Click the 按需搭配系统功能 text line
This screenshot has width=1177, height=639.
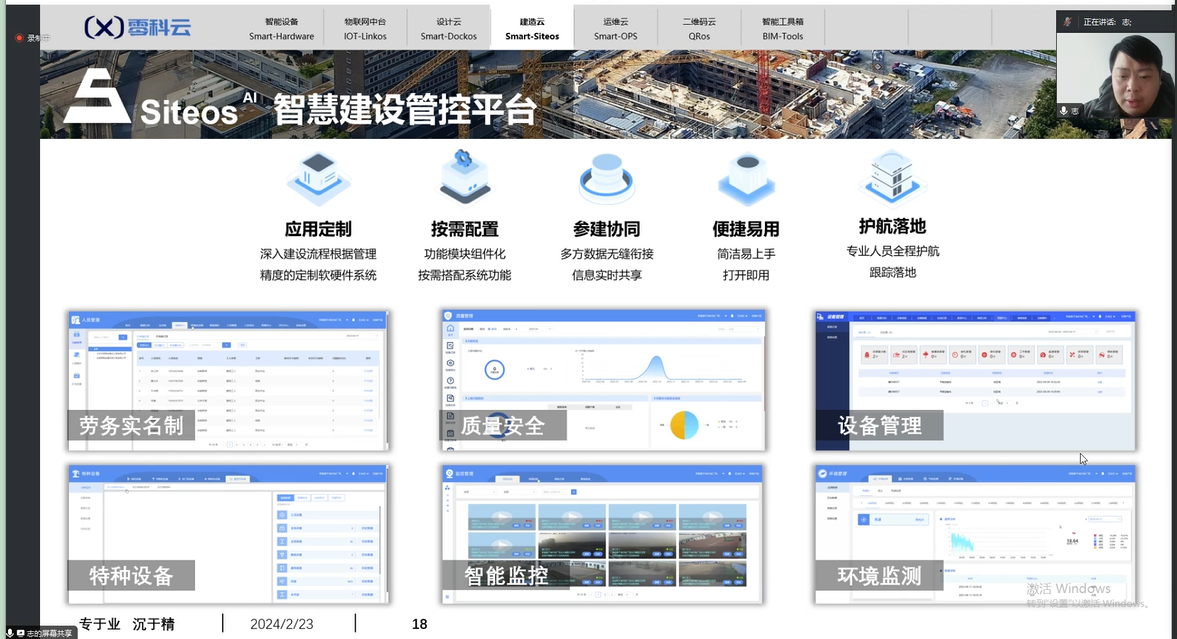(x=465, y=275)
